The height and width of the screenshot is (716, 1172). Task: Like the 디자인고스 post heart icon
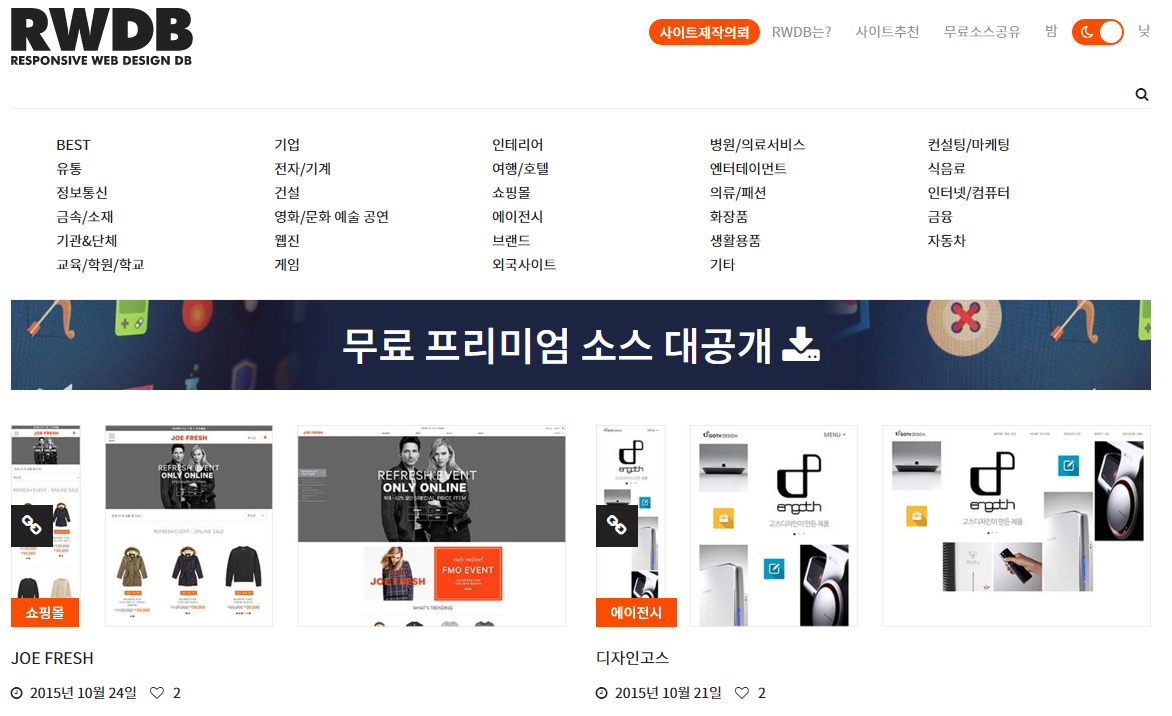pos(741,693)
